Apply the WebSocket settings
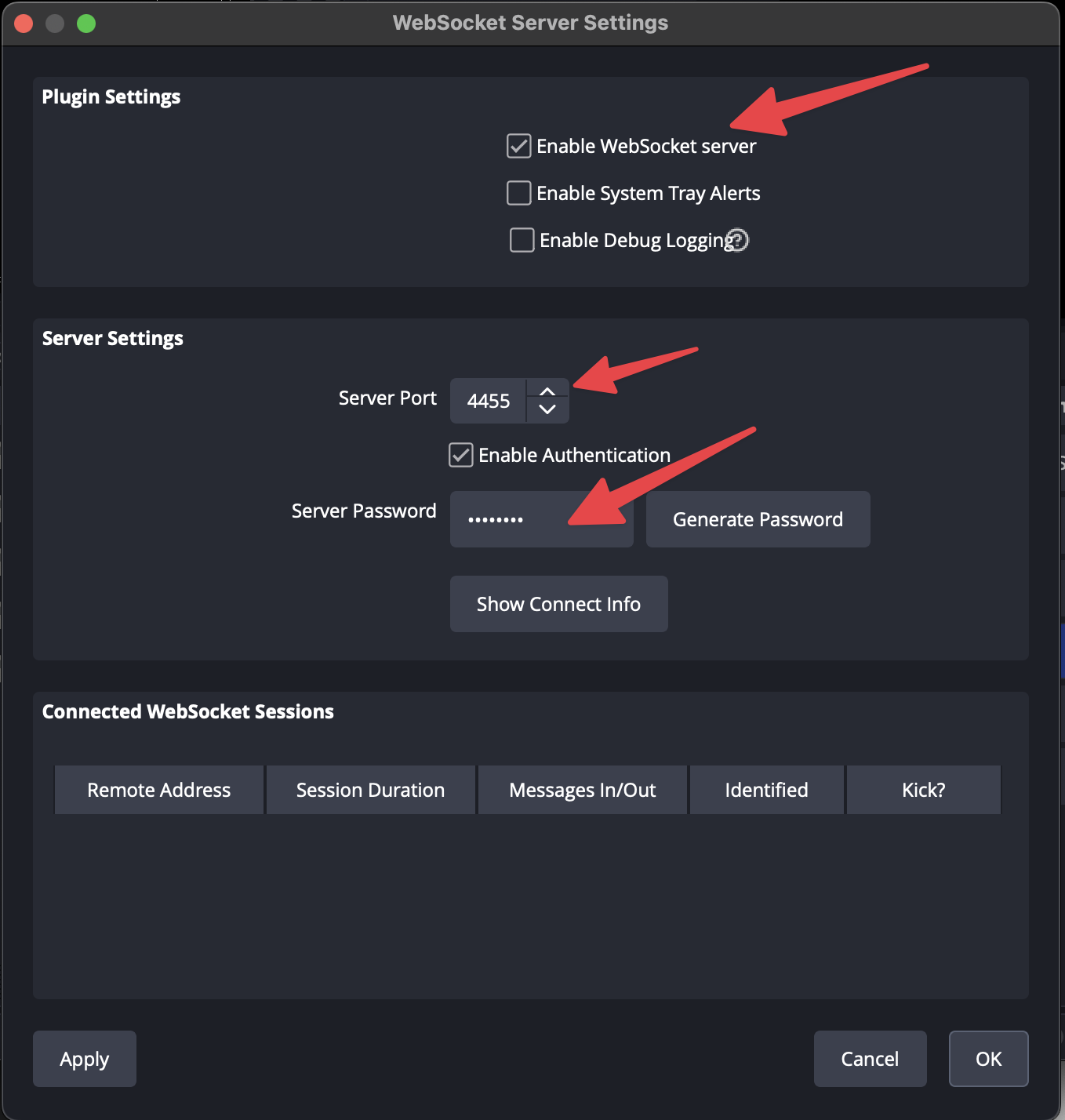1065x1120 pixels. (85, 1059)
